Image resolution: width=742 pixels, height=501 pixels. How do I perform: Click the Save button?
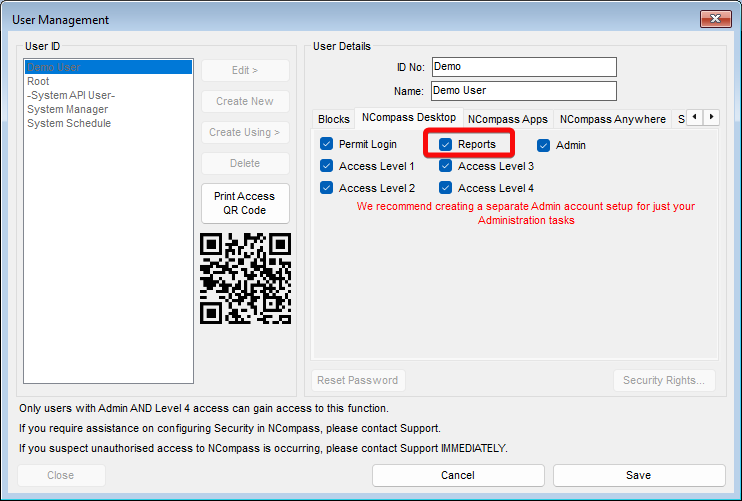coord(639,475)
